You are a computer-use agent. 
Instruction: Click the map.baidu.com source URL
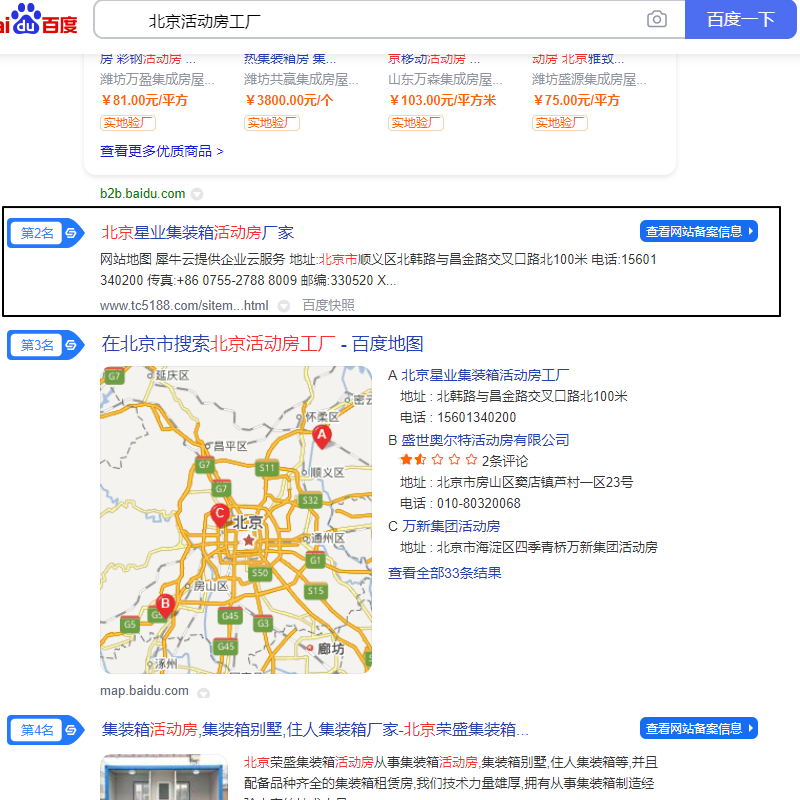[144, 691]
